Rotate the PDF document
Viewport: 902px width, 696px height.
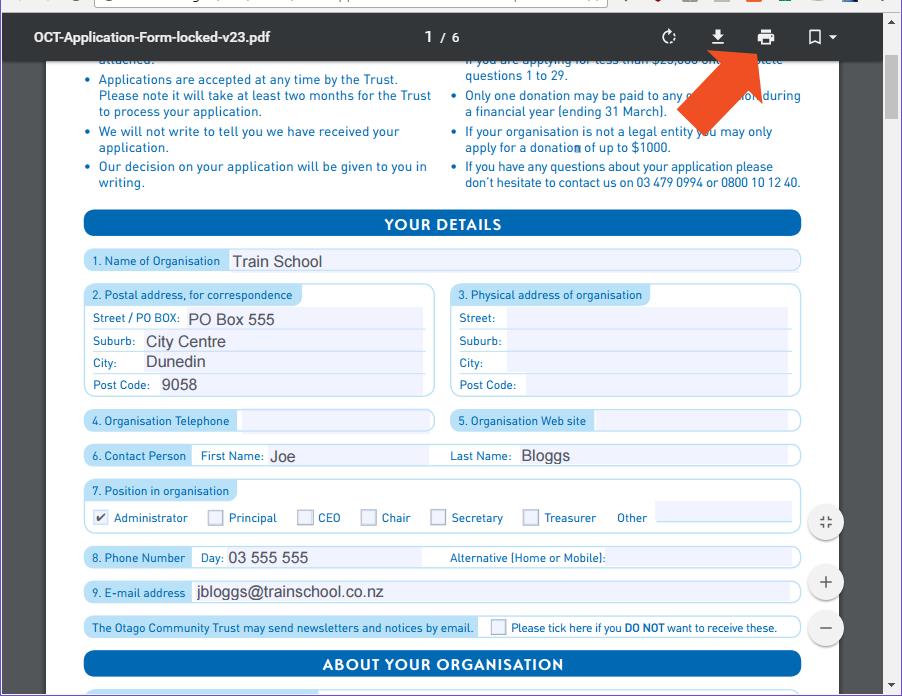[668, 36]
